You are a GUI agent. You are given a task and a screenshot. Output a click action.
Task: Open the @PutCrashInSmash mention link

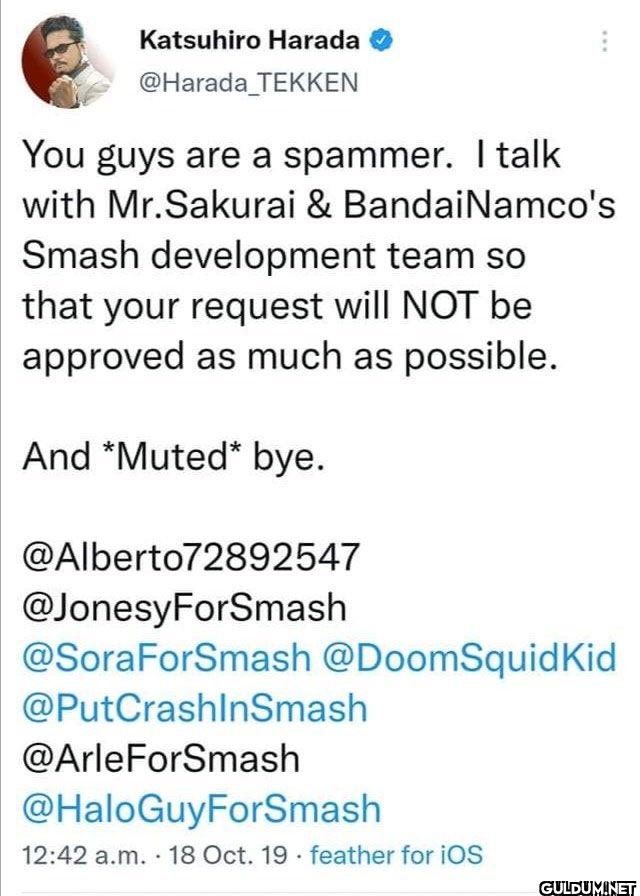[x=194, y=709]
